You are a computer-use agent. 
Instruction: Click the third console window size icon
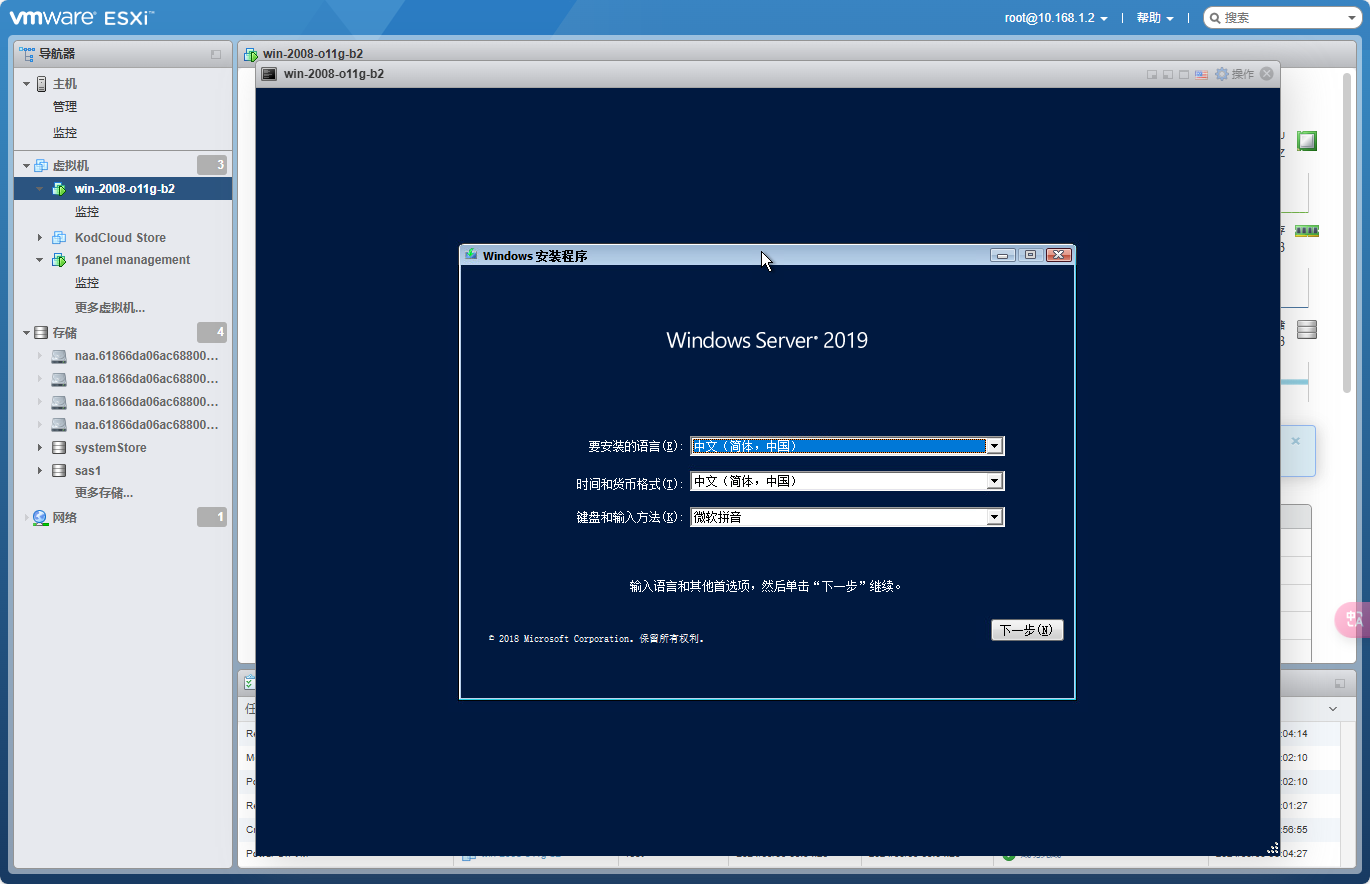coord(1184,74)
